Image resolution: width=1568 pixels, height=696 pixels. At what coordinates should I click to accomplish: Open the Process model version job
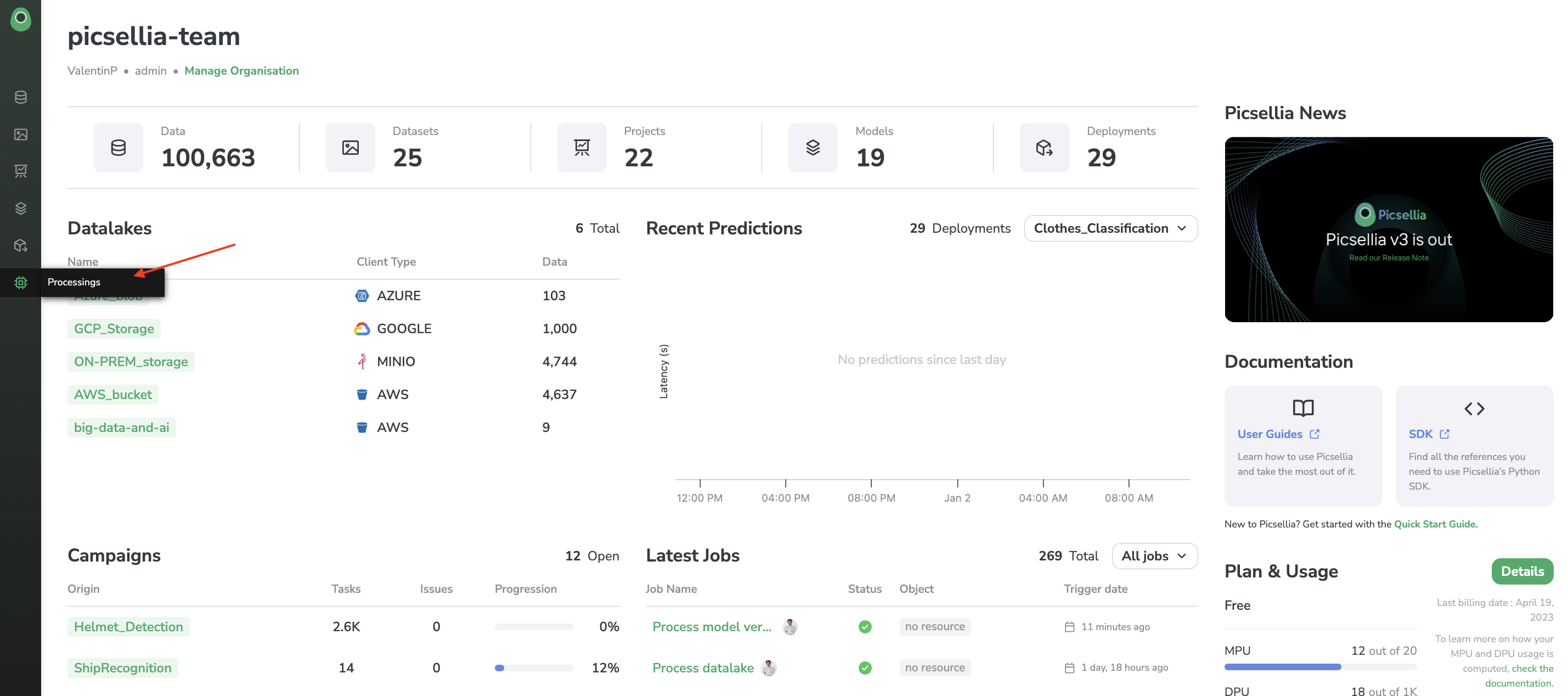click(712, 627)
